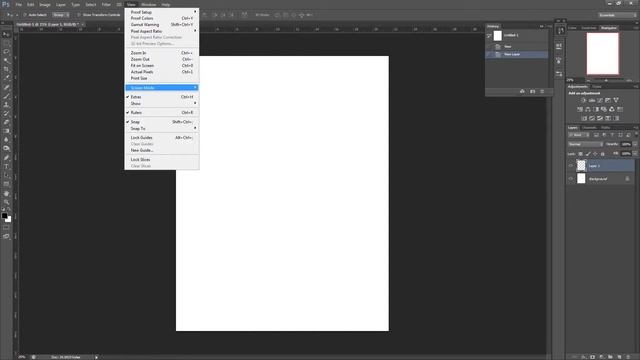Select the Gradient tool

(x=6, y=131)
